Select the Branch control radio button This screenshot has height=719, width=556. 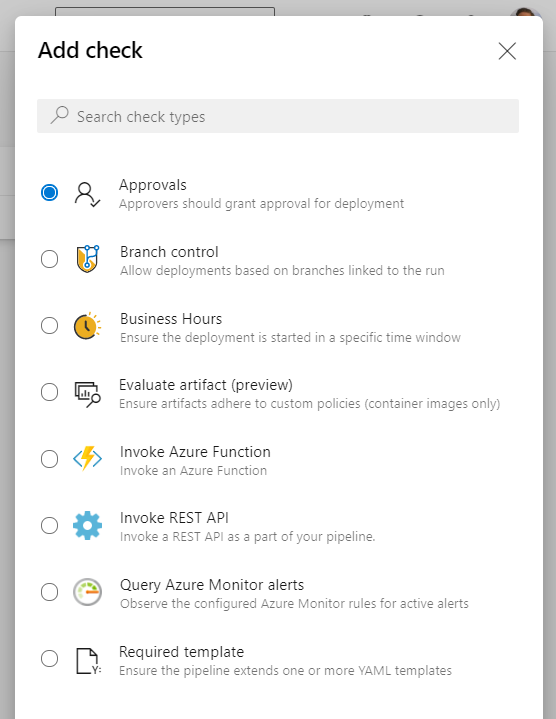50,259
